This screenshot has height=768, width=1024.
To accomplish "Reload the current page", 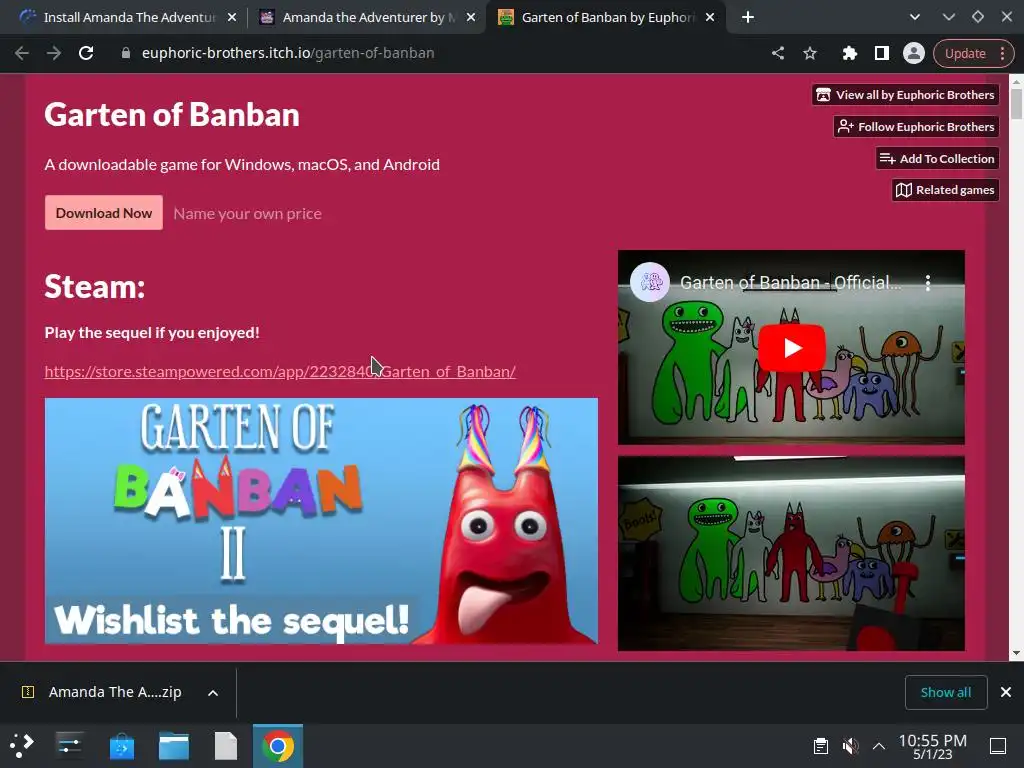I will [x=86, y=53].
